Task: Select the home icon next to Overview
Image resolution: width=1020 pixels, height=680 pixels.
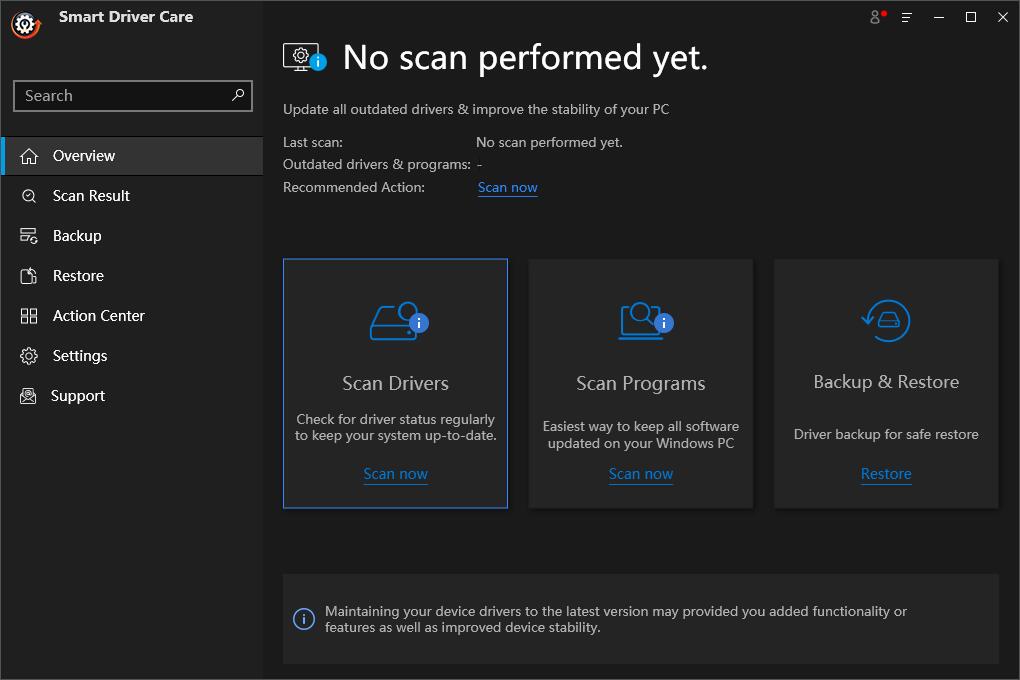Action: tap(27, 155)
